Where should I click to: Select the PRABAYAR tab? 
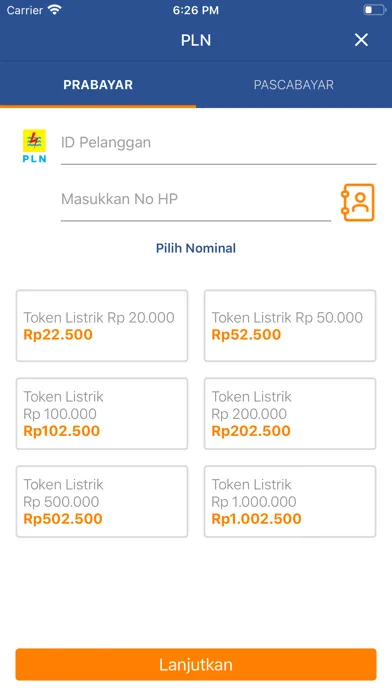[x=98, y=84]
